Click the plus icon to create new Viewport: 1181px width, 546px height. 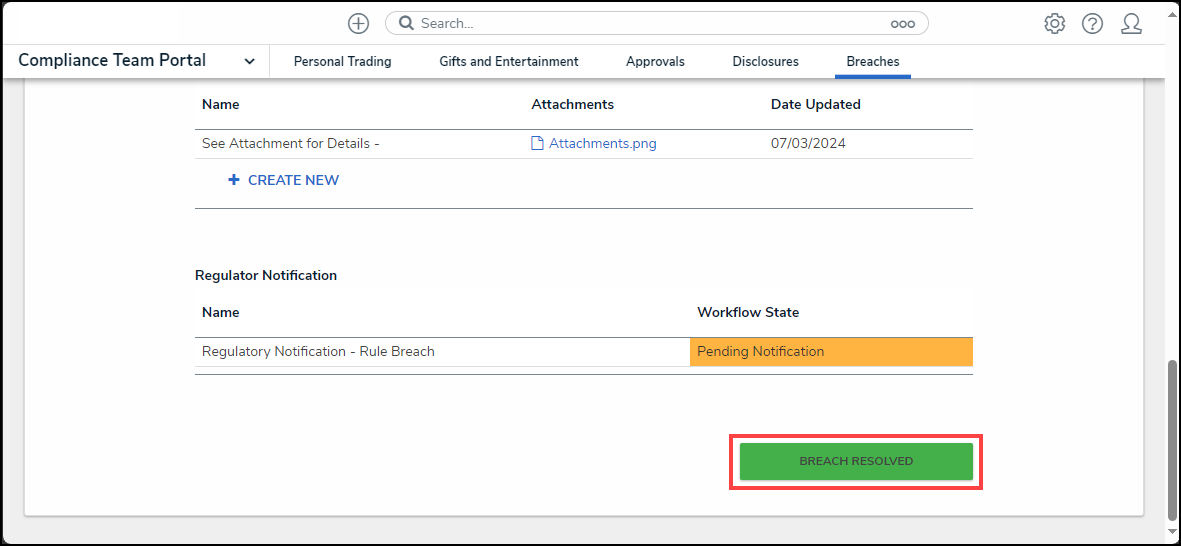tap(358, 23)
